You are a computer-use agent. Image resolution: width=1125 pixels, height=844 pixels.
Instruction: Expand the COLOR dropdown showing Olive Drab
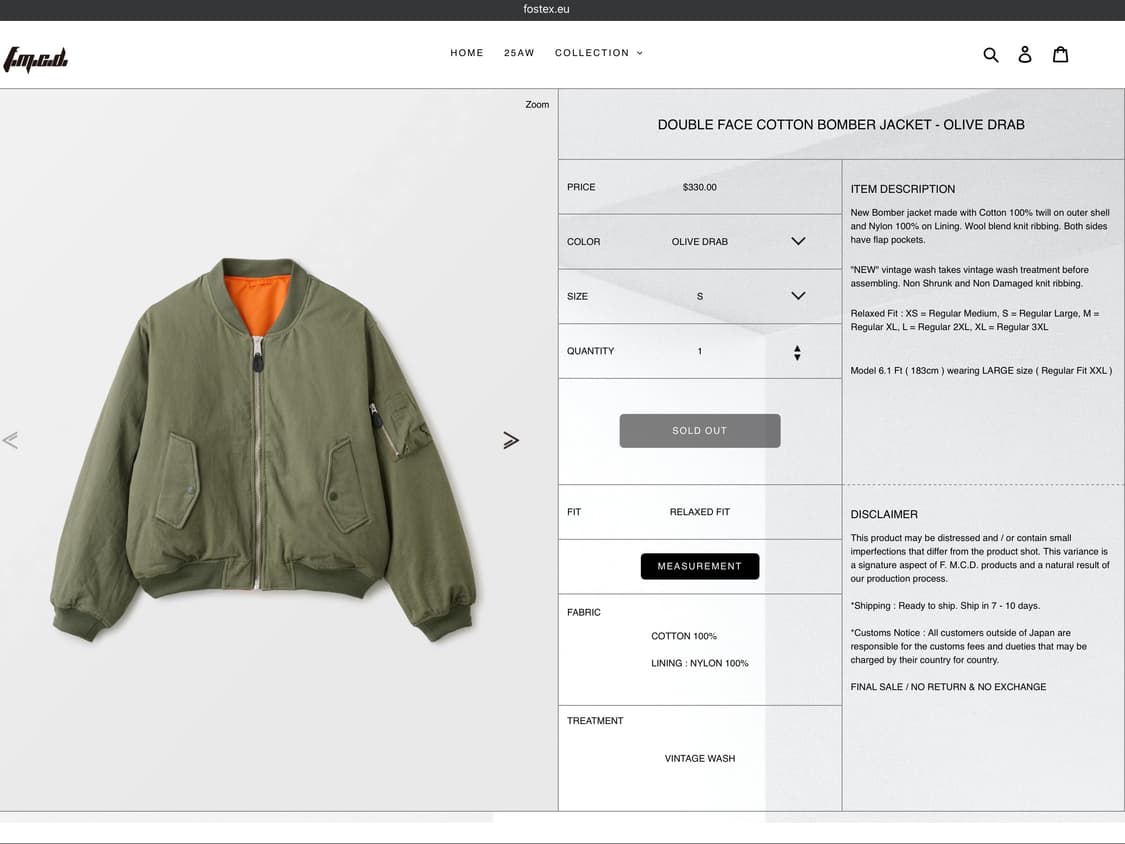[x=797, y=241]
